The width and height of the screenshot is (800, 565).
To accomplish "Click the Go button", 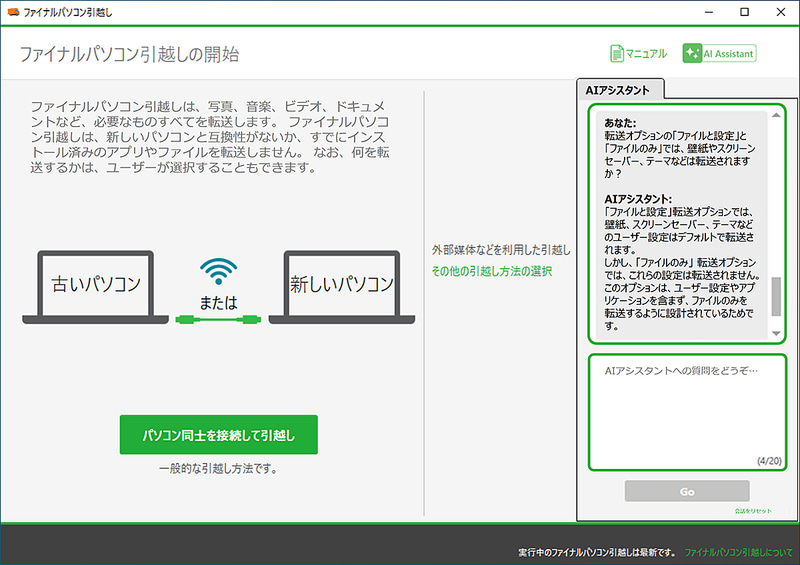I will coord(687,491).
